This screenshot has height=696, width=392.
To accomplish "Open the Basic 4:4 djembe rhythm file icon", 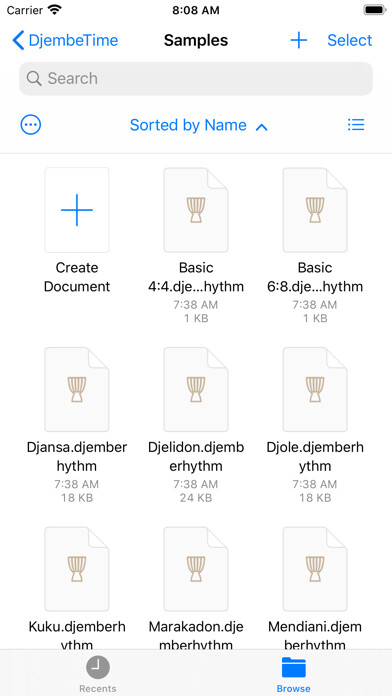I will point(196,210).
